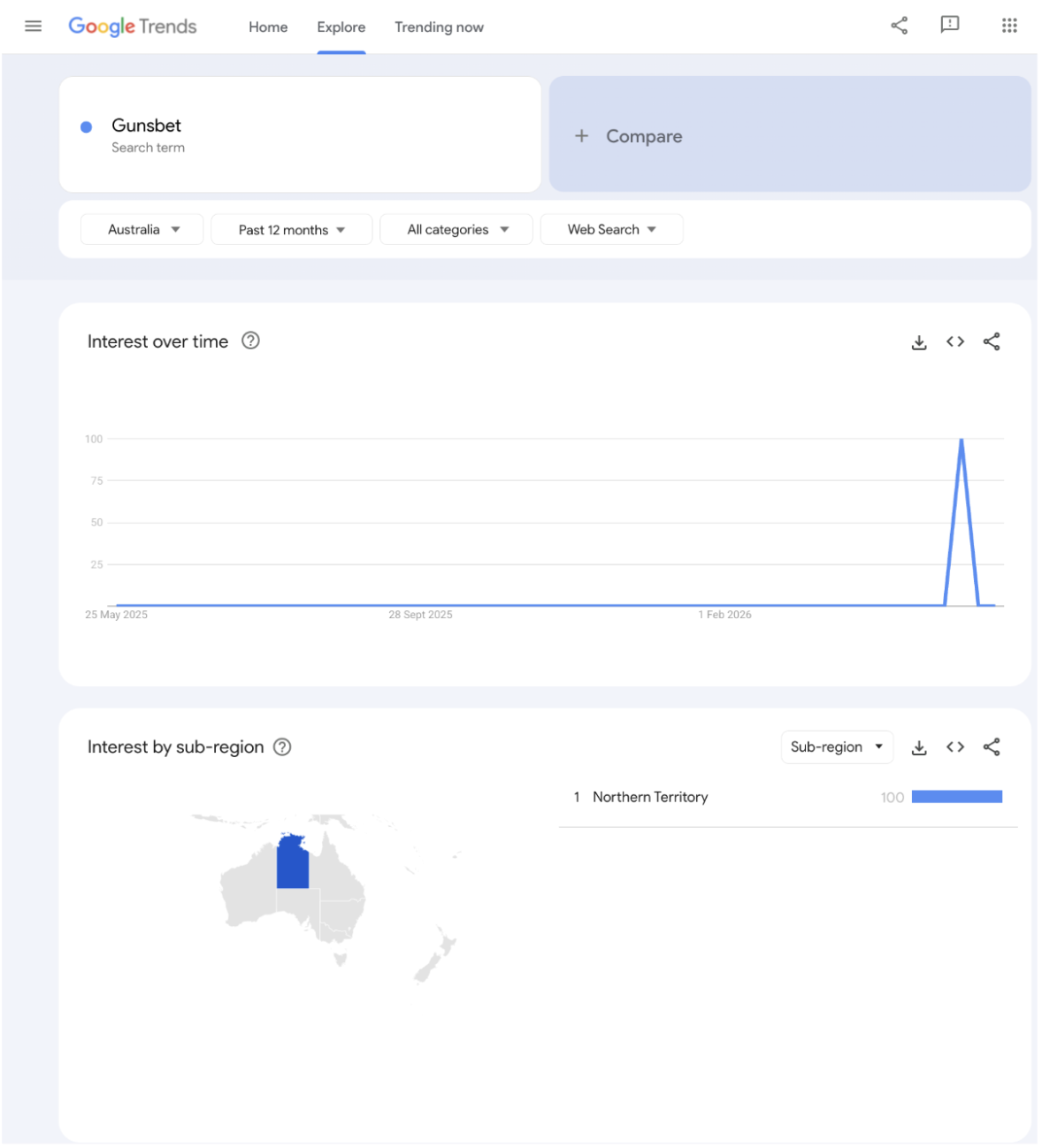Click the blue Gunsbet color dot
The image size is (1042, 1148).
click(87, 127)
